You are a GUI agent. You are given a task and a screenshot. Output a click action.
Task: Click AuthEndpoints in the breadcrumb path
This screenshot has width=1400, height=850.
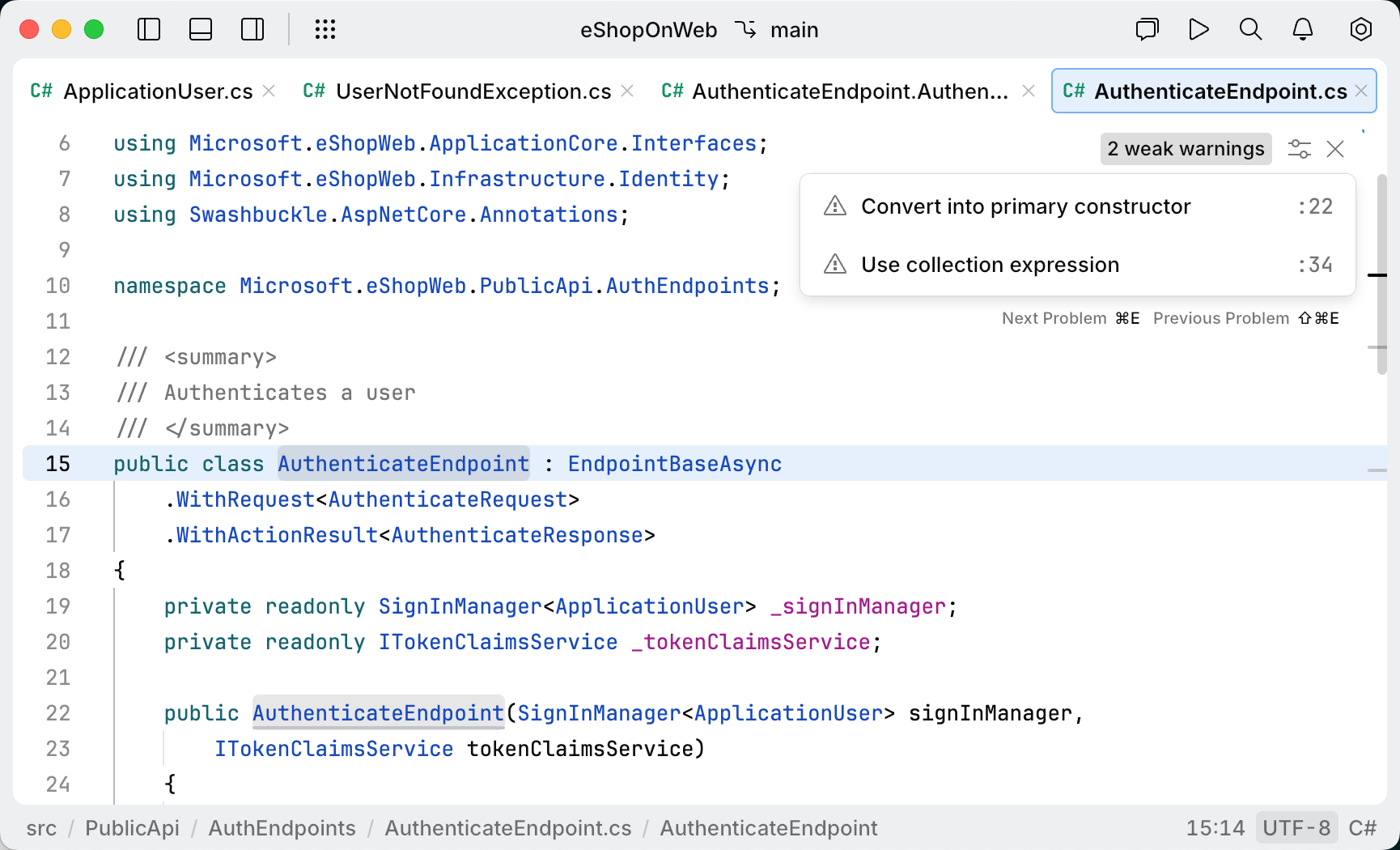[282, 827]
